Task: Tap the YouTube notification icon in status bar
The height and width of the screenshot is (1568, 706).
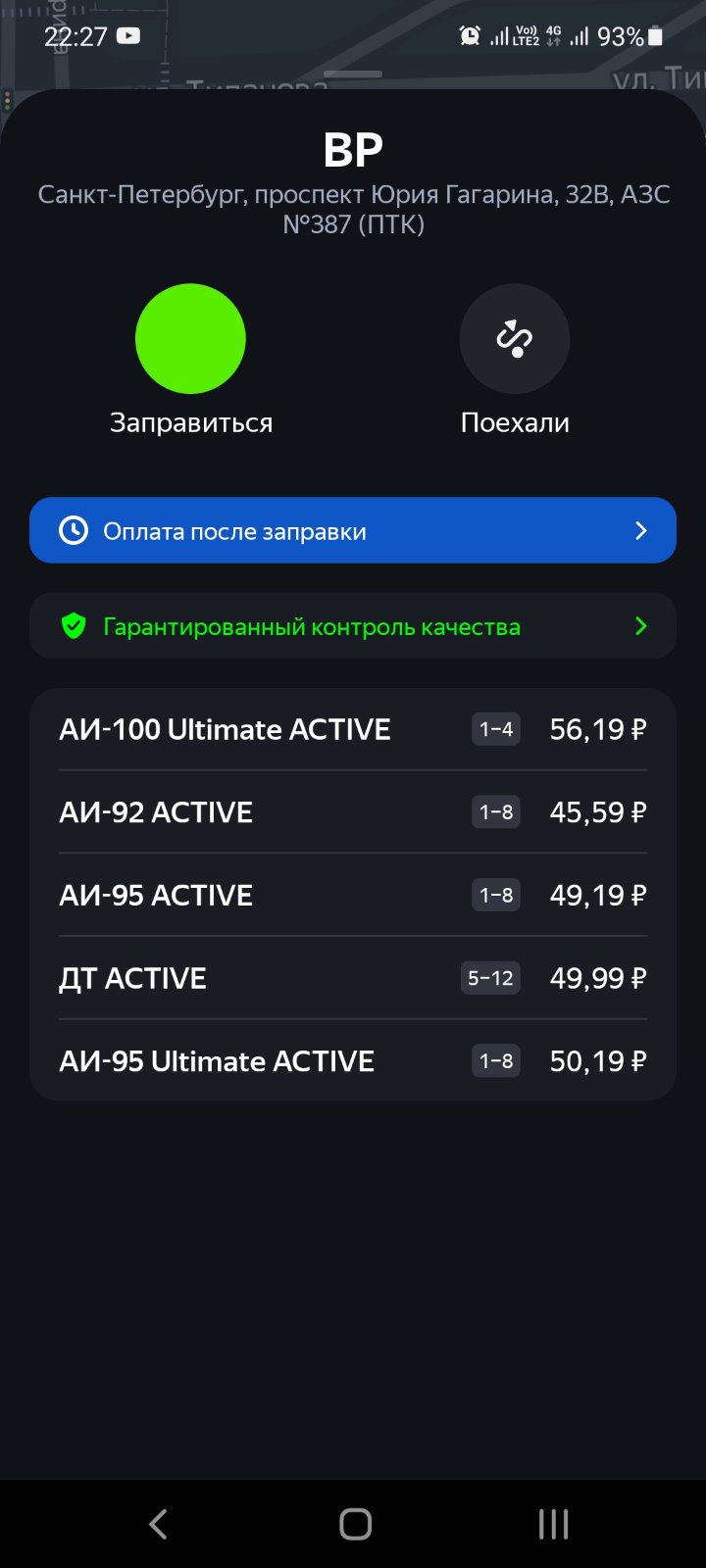Action: pos(128,36)
